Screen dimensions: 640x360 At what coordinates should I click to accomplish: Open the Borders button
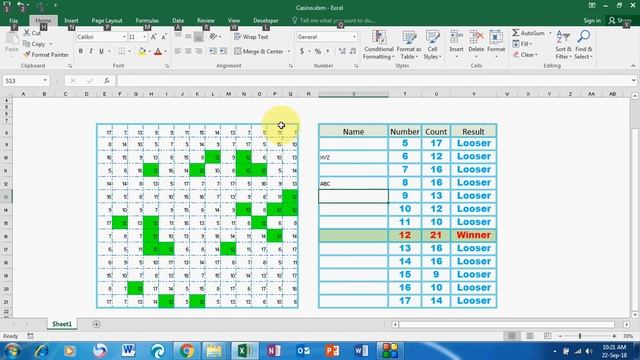(x=121, y=51)
